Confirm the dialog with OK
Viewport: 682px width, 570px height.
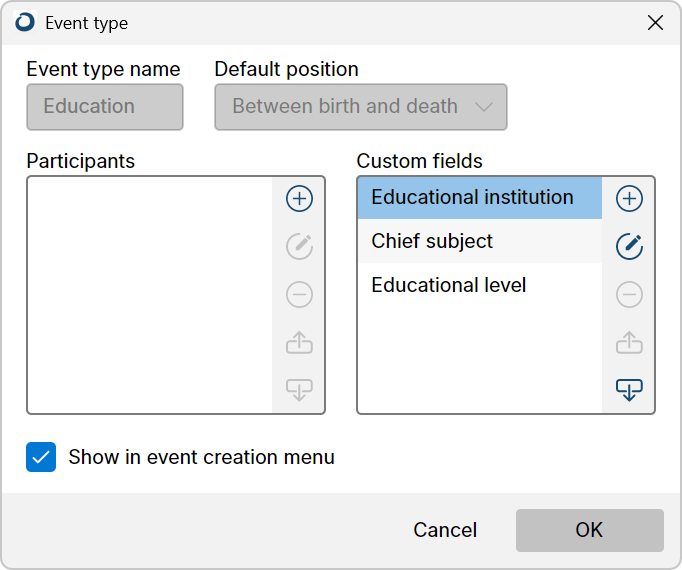coord(590,530)
